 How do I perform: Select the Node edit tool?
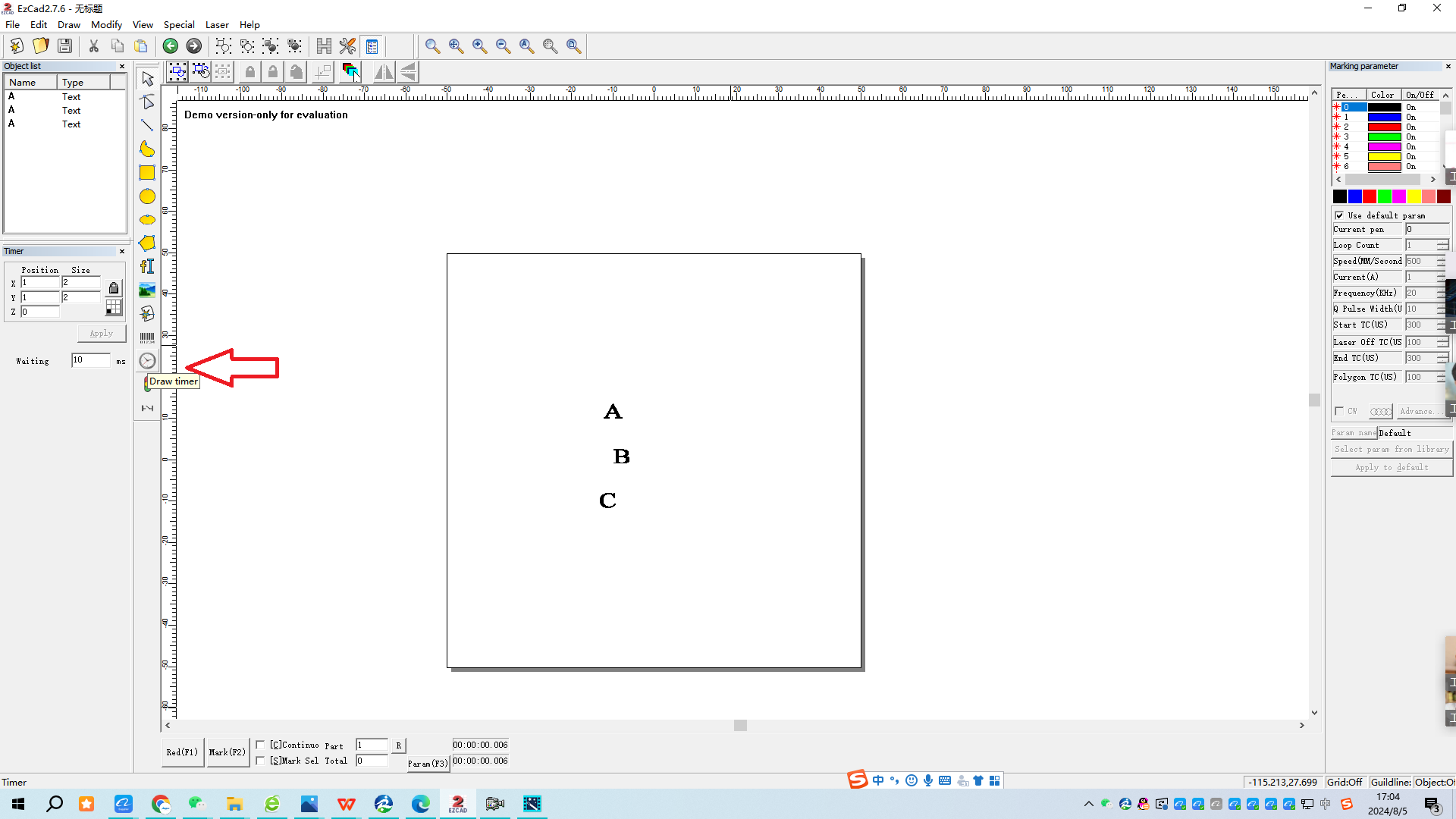click(x=147, y=102)
